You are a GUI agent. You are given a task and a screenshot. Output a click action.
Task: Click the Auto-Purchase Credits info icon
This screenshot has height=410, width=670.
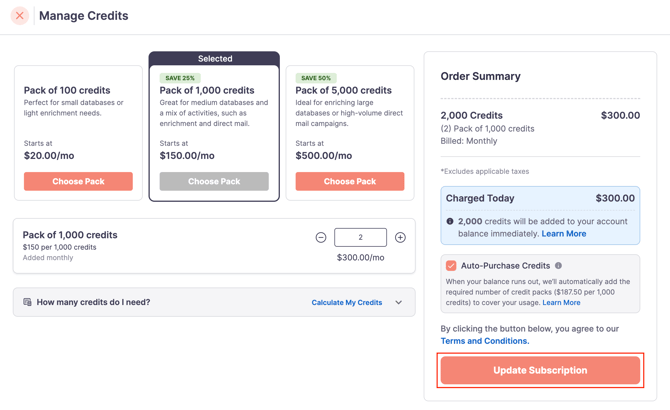558,266
